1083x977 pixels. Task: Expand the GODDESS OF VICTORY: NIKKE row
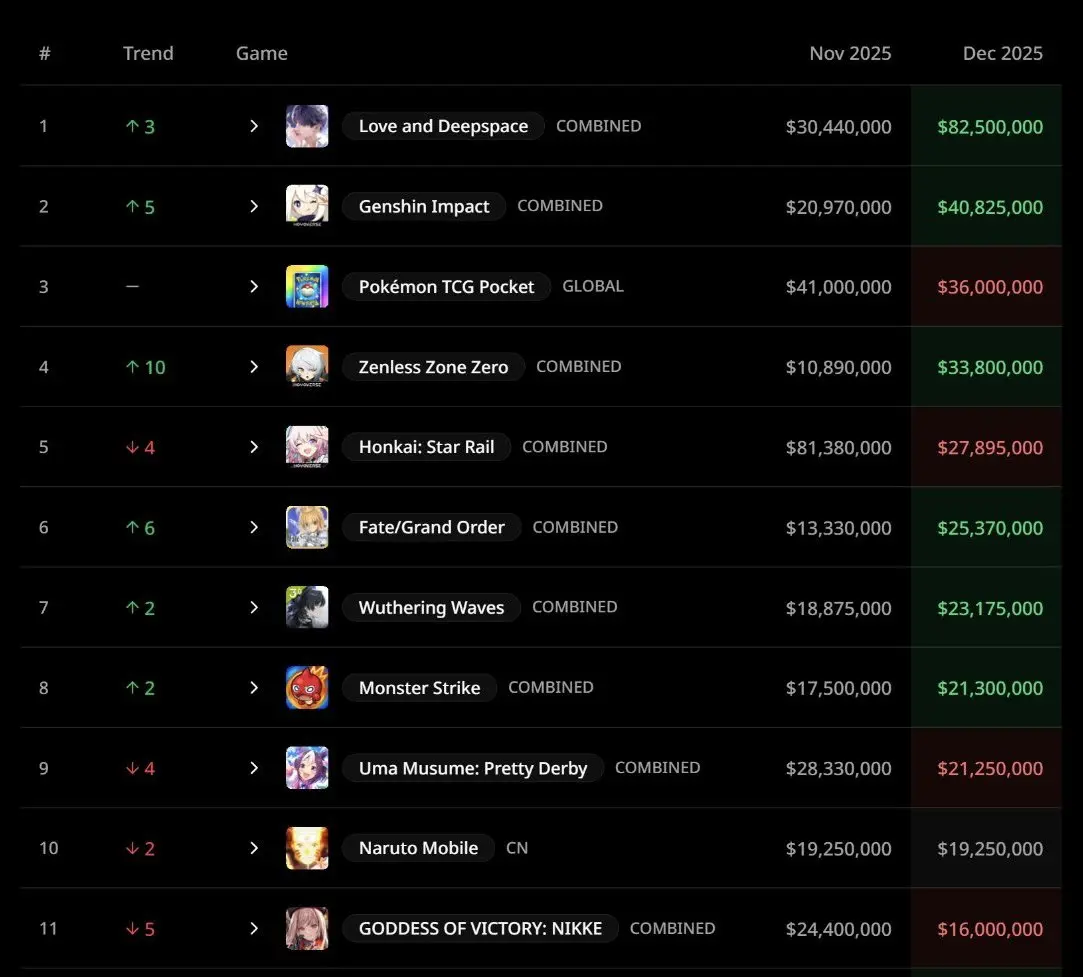(x=254, y=929)
